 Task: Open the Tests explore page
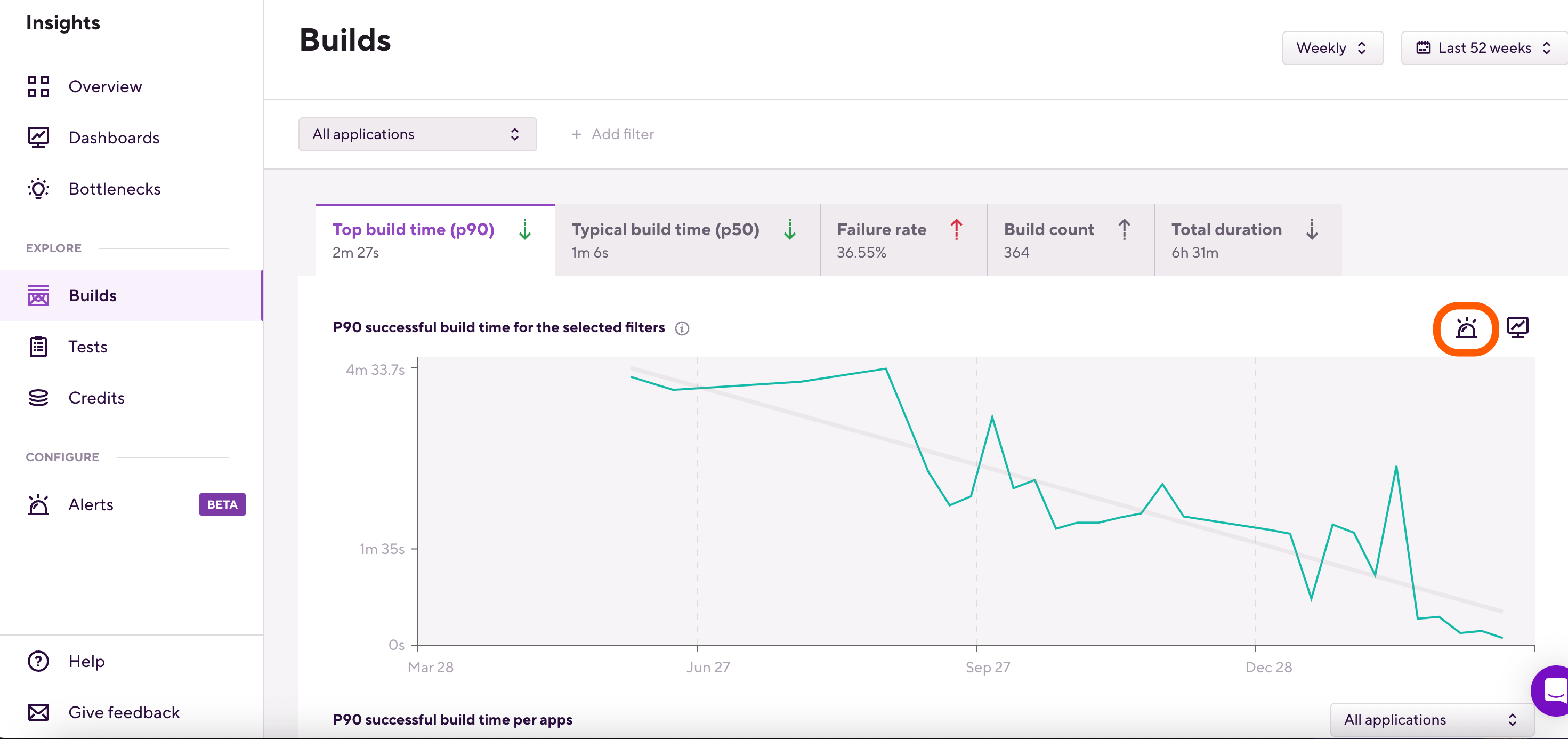[87, 347]
